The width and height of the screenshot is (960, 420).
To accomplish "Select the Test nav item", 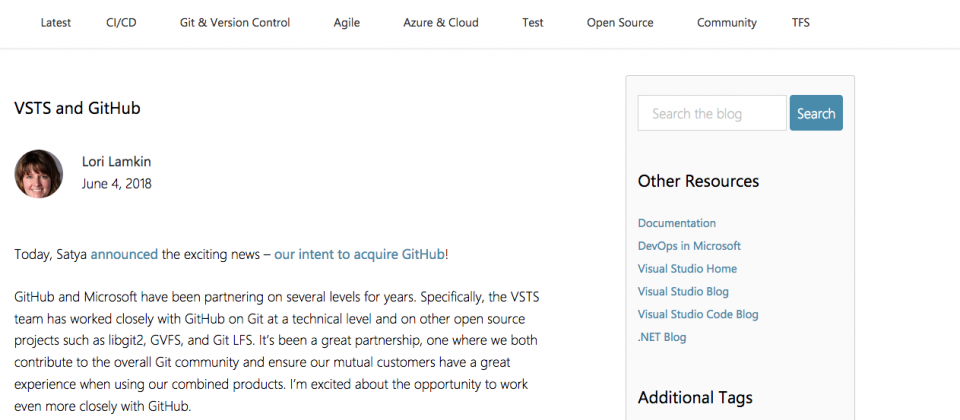I will 533,23.
